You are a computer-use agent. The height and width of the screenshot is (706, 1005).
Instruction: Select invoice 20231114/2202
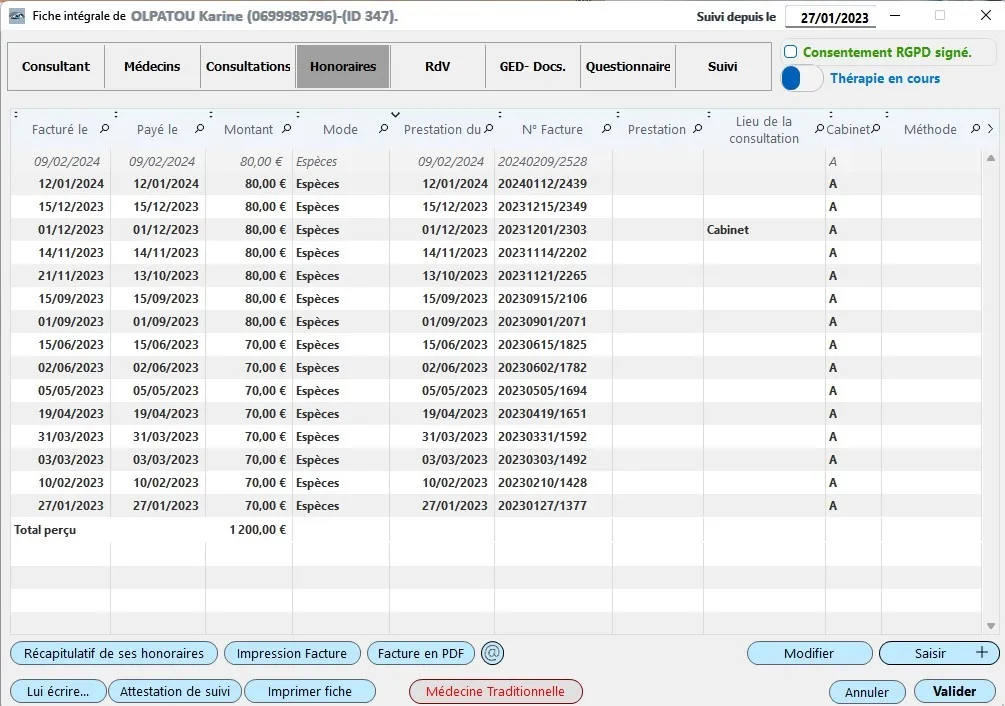point(542,253)
